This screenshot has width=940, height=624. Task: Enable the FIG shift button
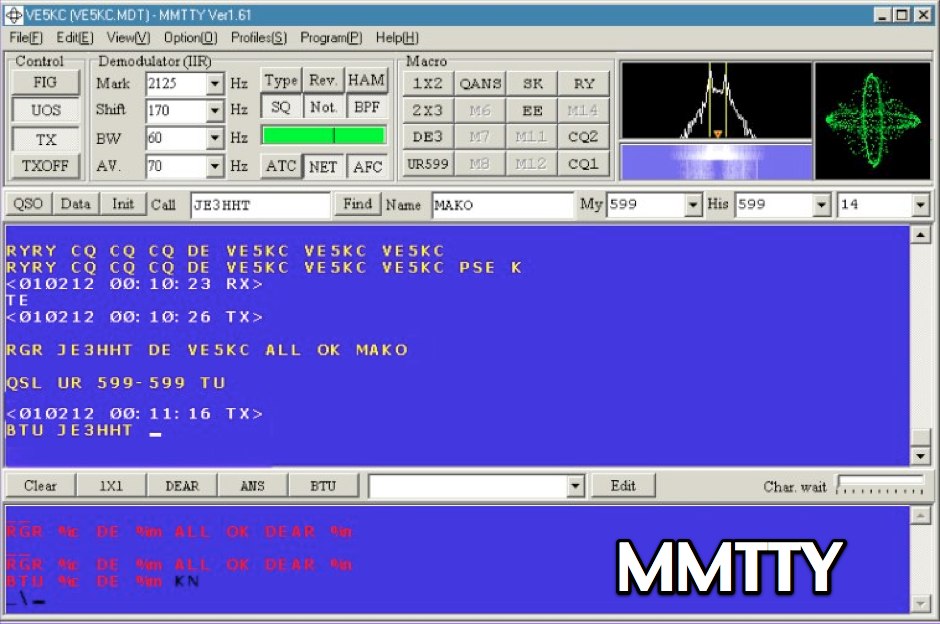(45, 83)
